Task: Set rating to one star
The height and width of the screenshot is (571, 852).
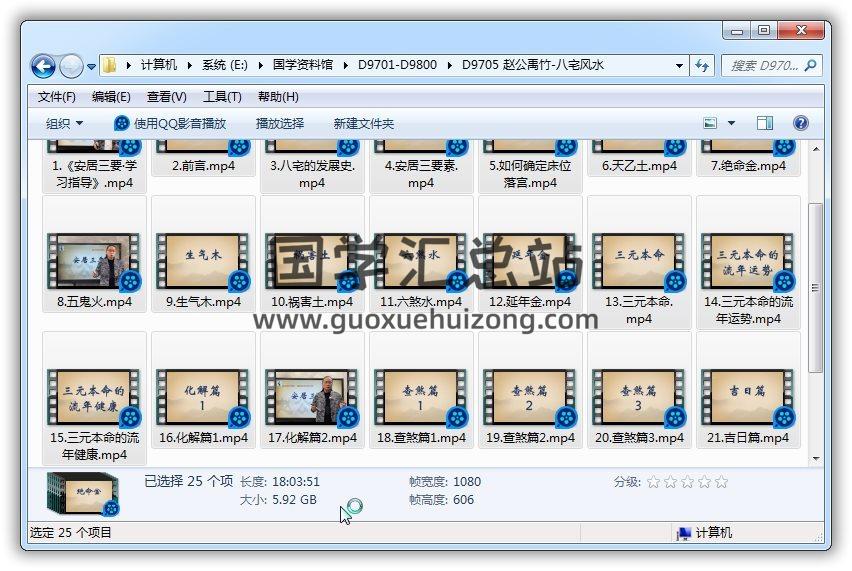Action: [x=654, y=481]
